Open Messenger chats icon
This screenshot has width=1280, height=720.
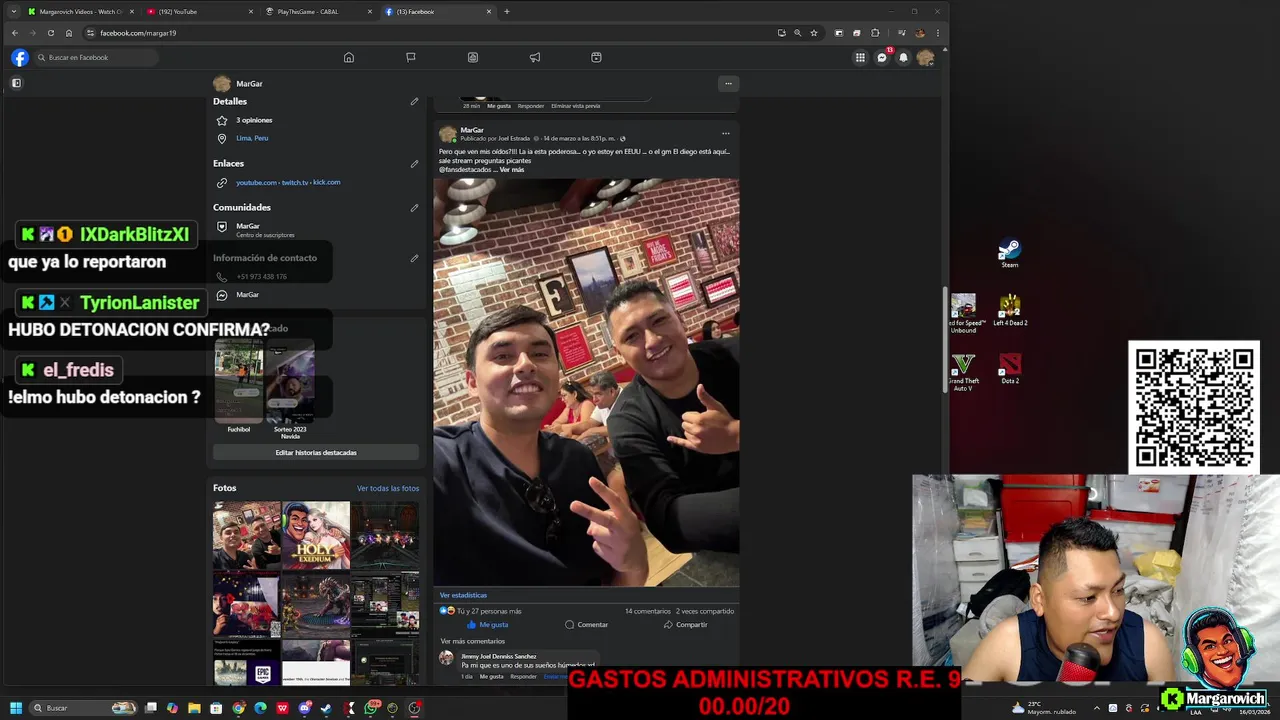click(882, 57)
